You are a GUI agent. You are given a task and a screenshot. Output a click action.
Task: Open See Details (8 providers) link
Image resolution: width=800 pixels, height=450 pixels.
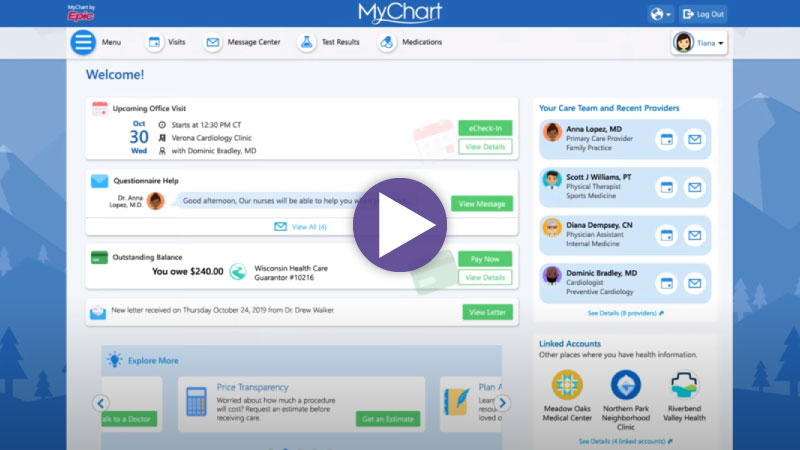click(x=626, y=313)
